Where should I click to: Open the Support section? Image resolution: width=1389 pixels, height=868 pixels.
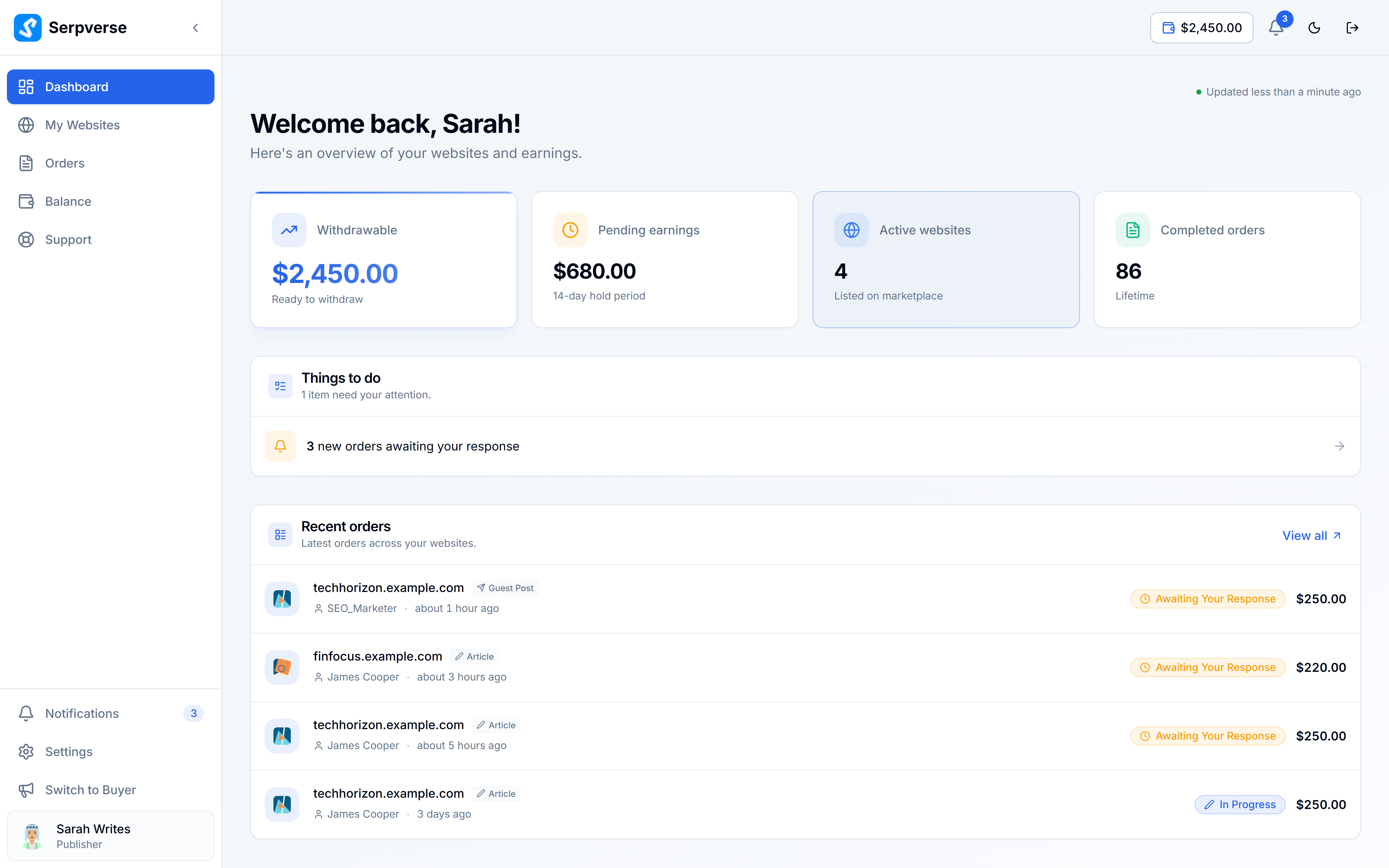point(111,239)
